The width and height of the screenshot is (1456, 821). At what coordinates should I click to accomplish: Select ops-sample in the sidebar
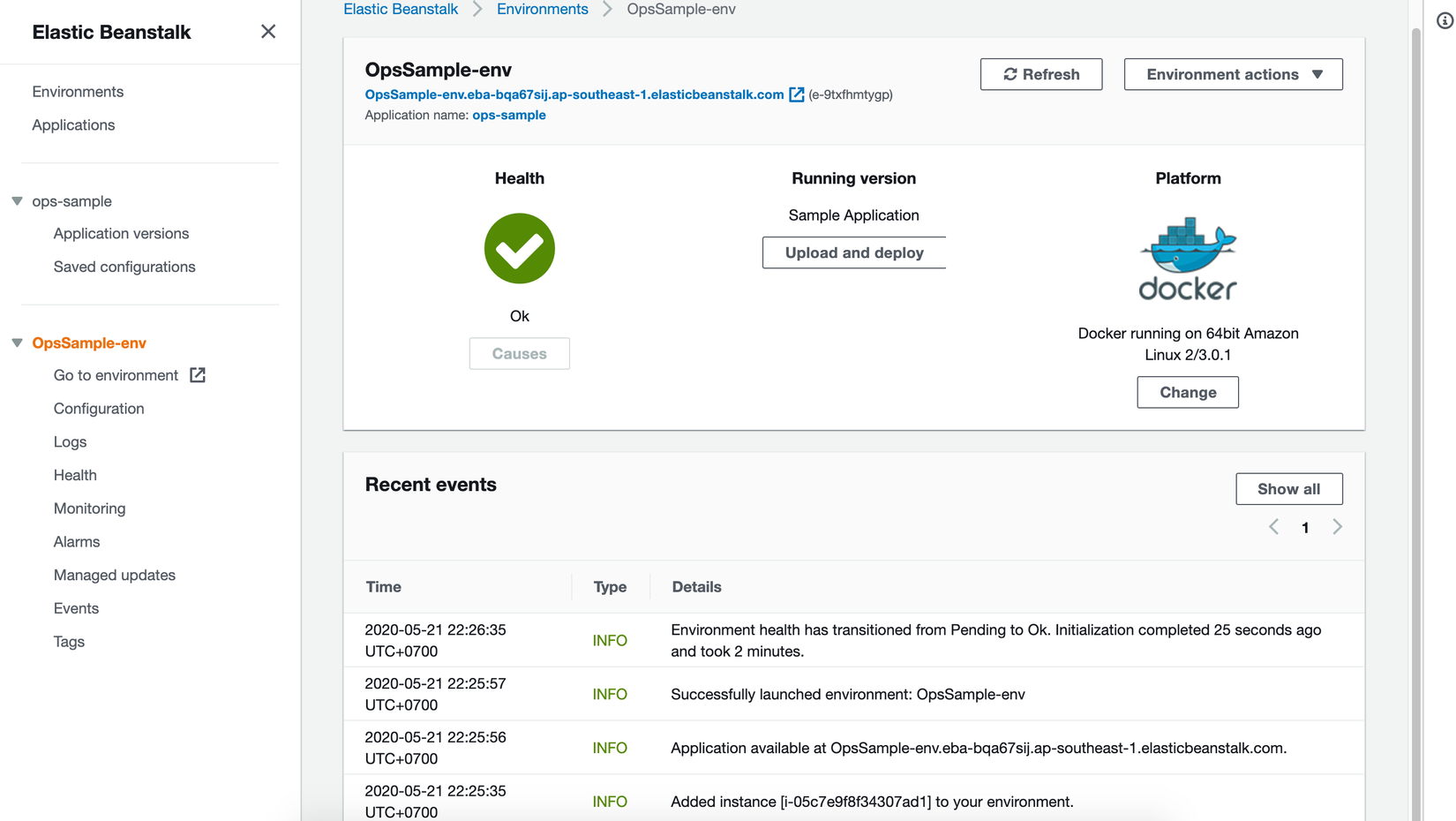pos(72,201)
